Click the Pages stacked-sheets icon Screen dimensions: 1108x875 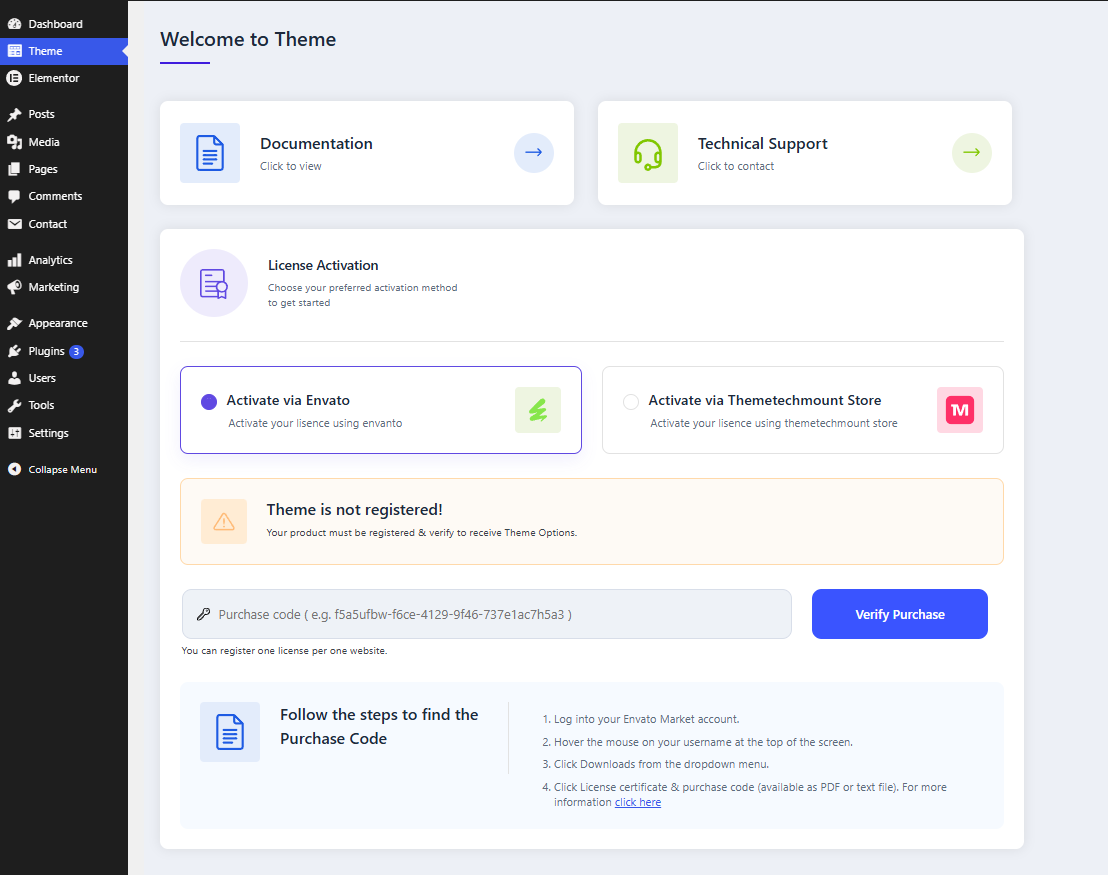pos(14,169)
